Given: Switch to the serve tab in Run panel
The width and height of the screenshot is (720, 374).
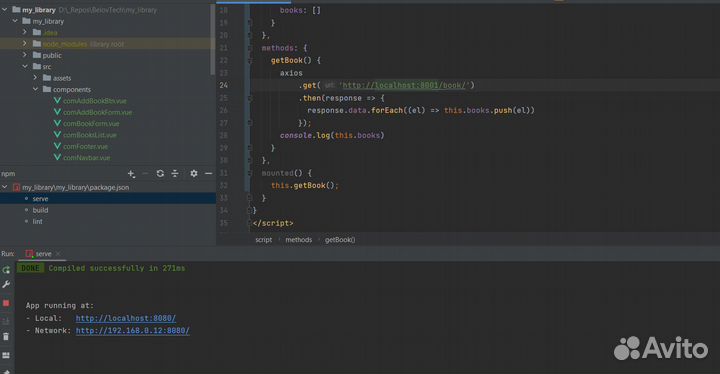Looking at the screenshot, I should [x=43, y=254].
